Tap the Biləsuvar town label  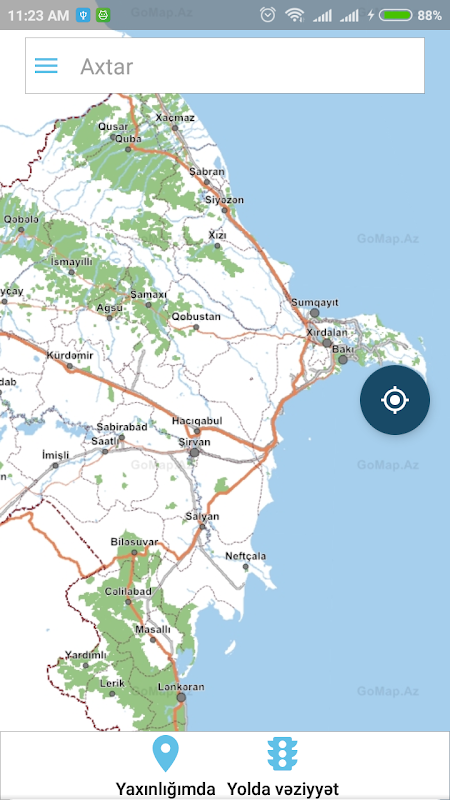(135, 542)
